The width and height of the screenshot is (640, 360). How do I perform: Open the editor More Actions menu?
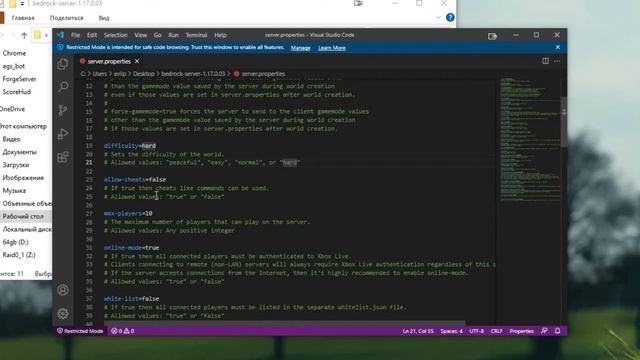coord(557,61)
